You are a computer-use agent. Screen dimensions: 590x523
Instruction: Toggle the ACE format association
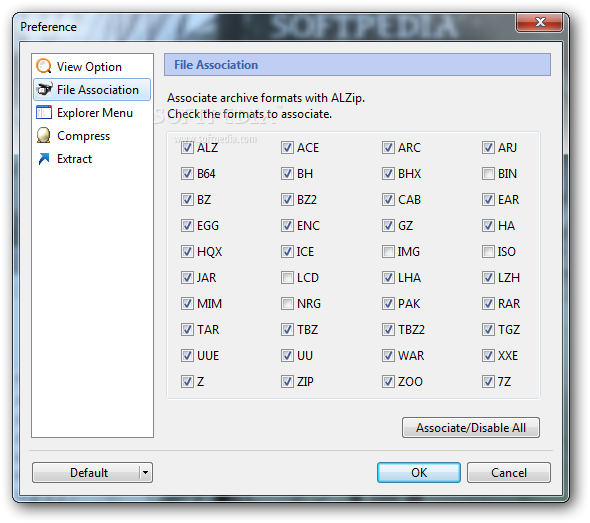pos(287,147)
